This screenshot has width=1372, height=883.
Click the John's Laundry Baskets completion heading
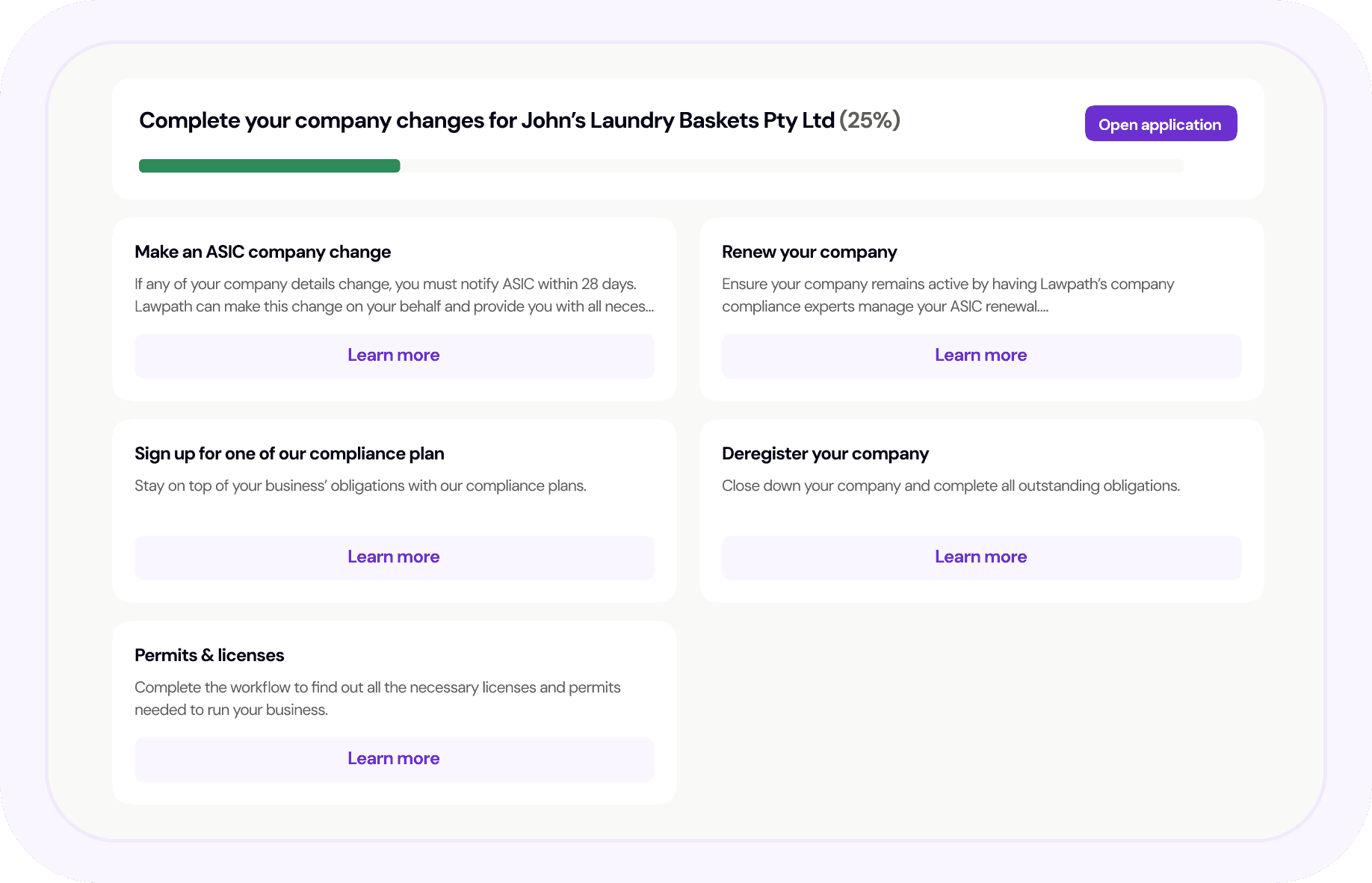click(486, 121)
